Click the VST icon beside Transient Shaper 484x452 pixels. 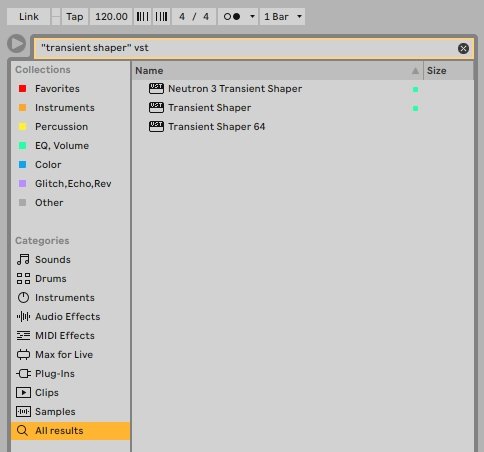[156, 108]
